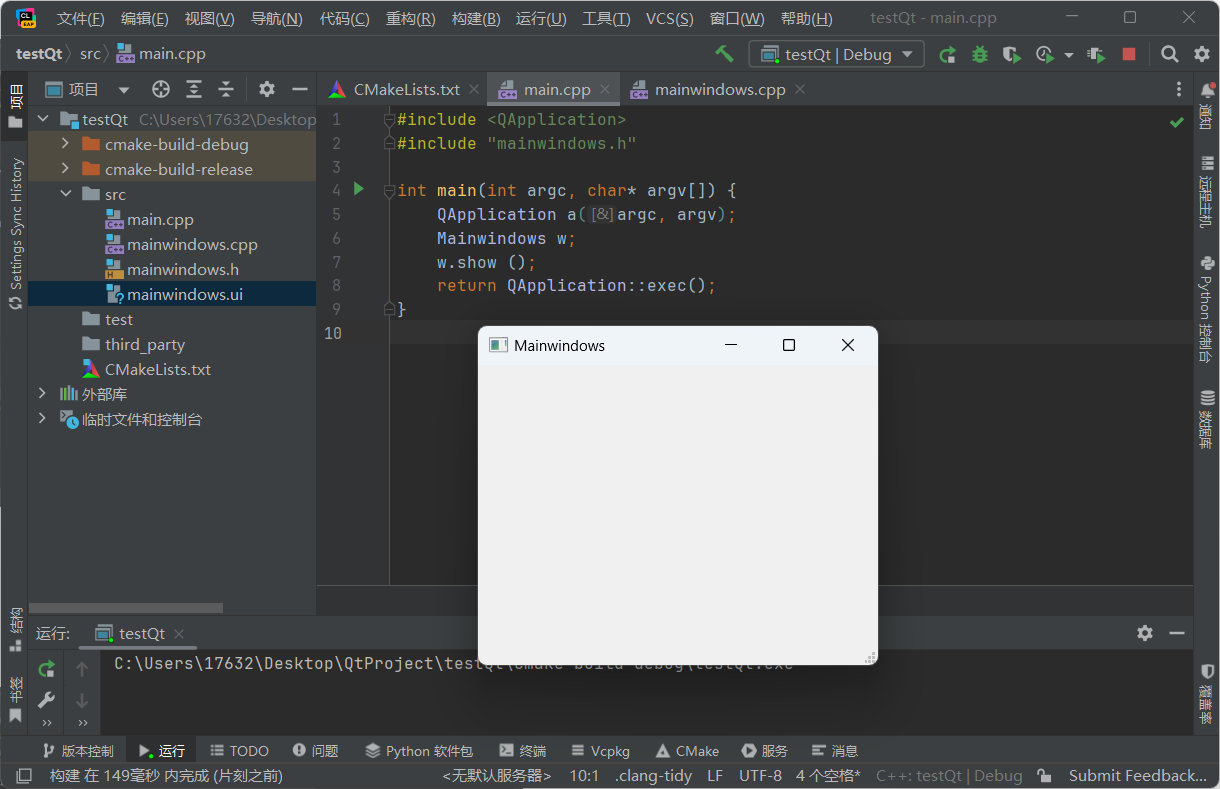The width and height of the screenshot is (1220, 789).
Task: Click the red Stop button in toolbar
Action: tap(1129, 54)
